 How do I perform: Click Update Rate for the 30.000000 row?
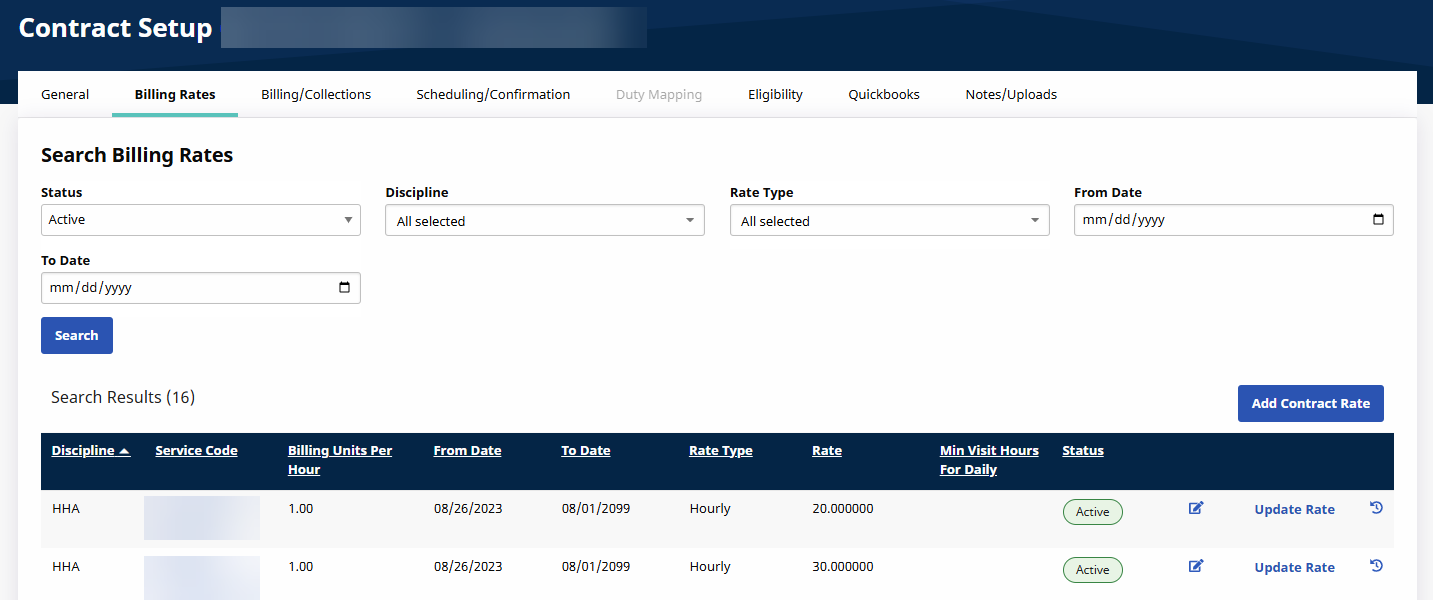pos(1294,568)
